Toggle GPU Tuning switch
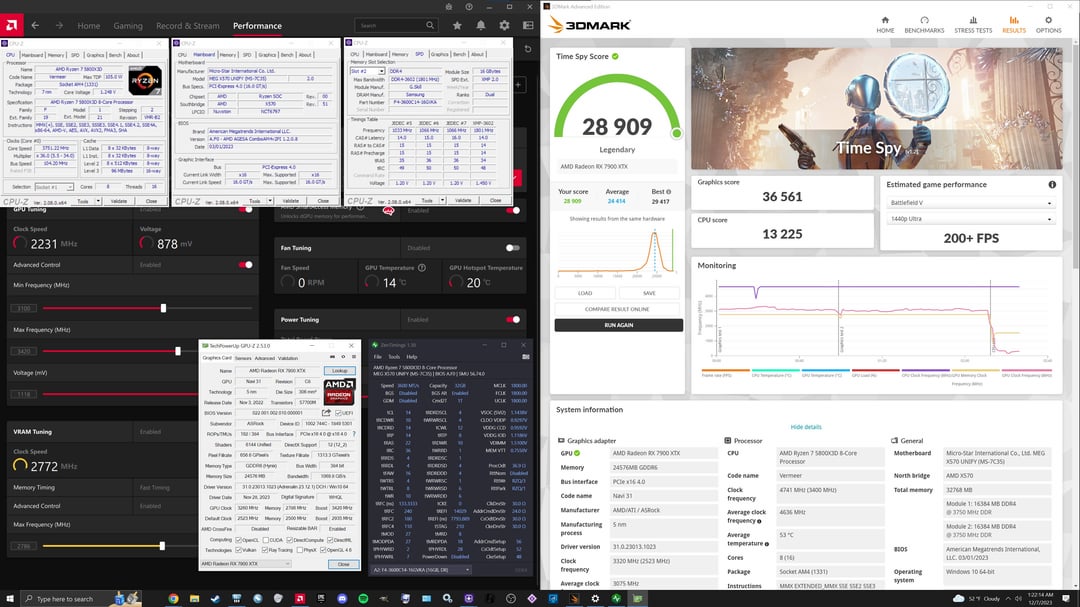1080x607 pixels. (x=245, y=209)
